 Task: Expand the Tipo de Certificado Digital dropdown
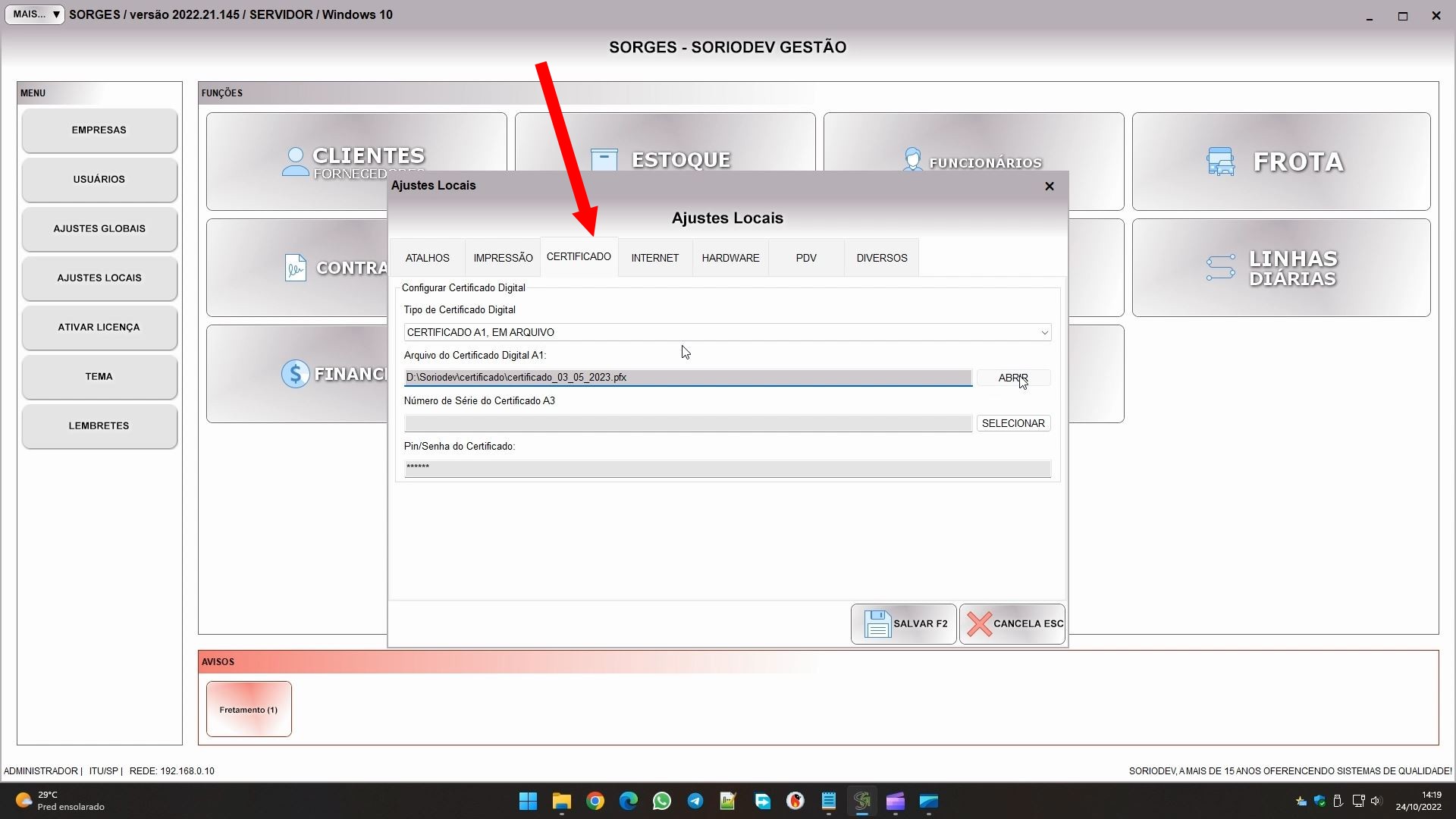click(x=727, y=332)
